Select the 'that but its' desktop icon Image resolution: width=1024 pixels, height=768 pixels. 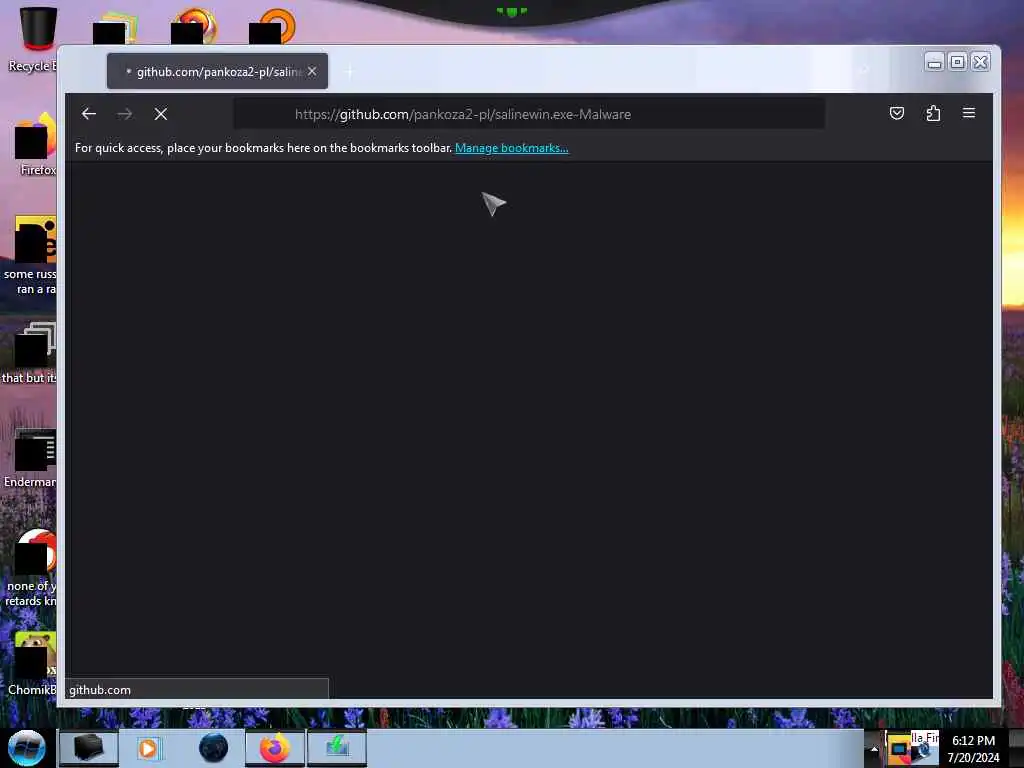(x=30, y=353)
